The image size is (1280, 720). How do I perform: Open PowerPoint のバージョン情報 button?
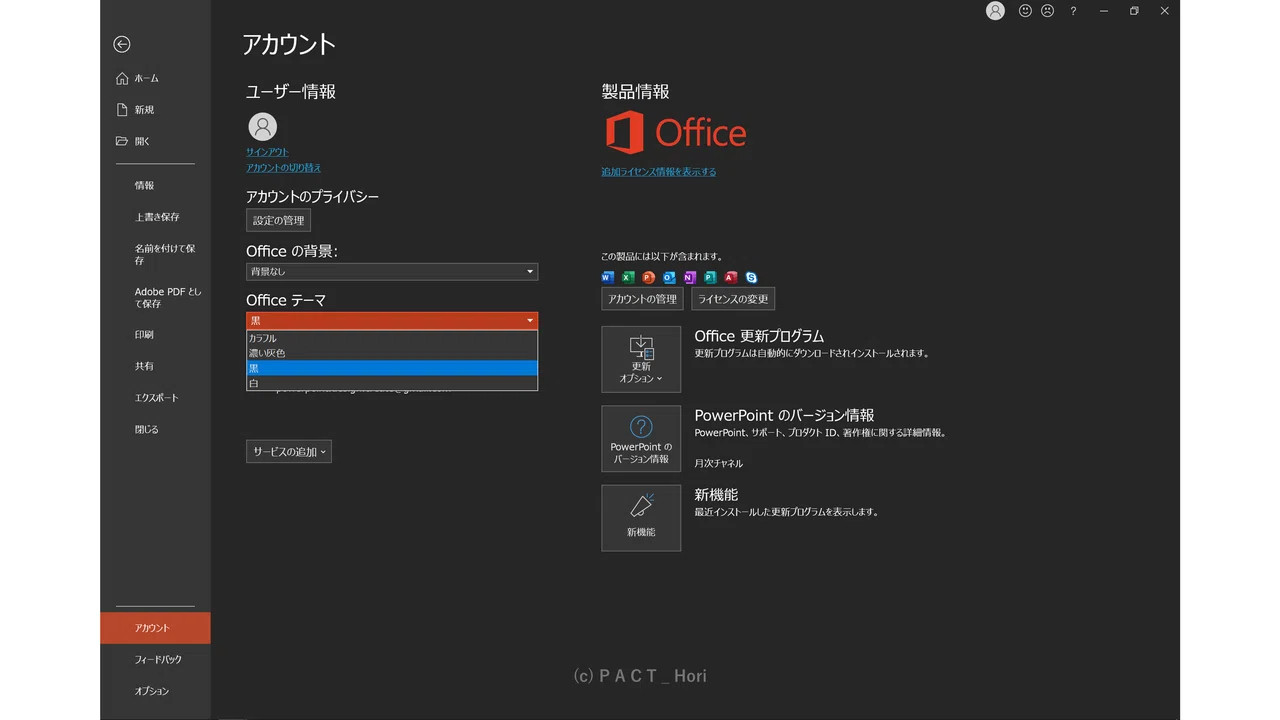click(x=641, y=438)
